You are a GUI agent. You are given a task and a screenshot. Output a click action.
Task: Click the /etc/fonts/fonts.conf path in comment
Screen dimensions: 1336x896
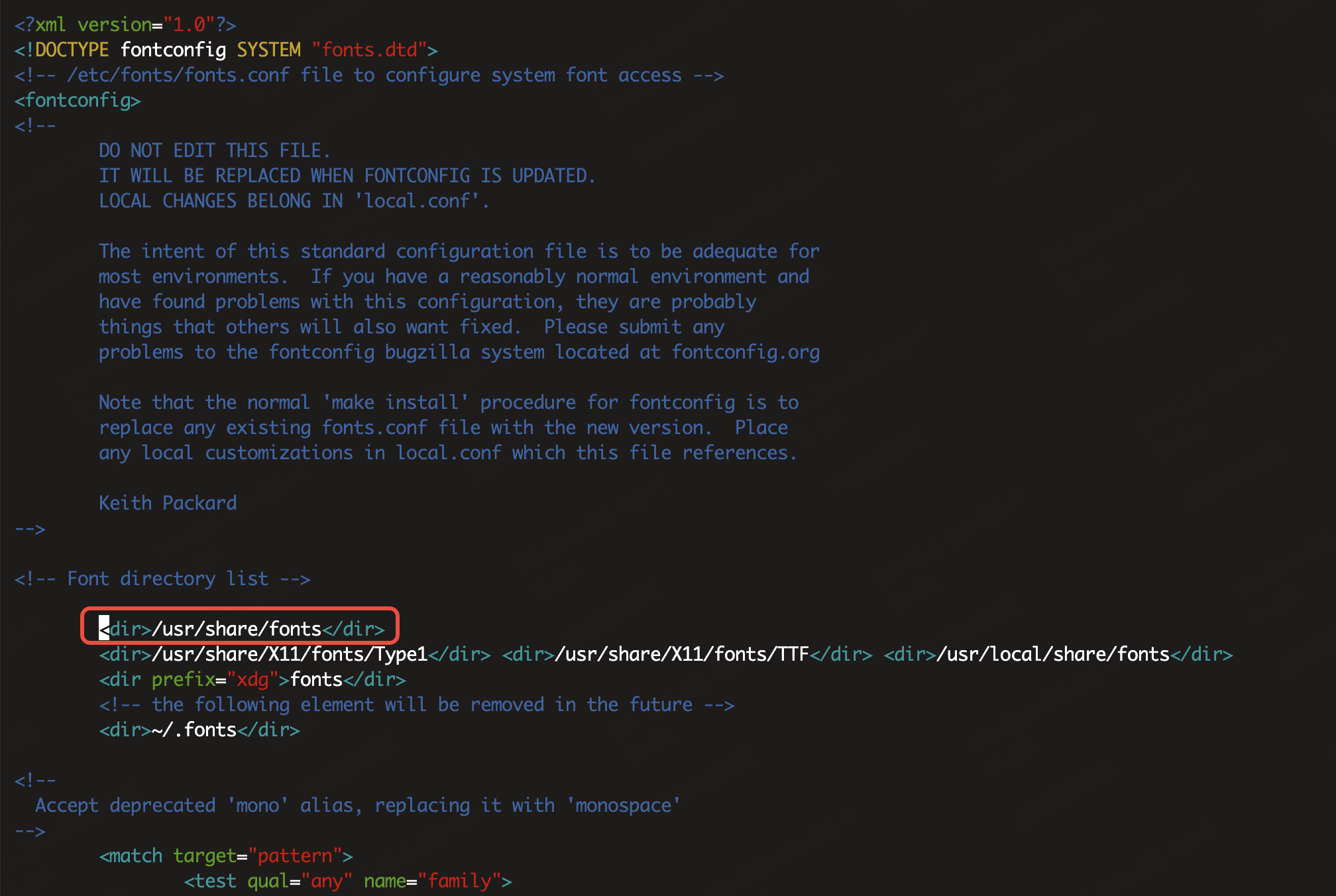[x=178, y=75]
